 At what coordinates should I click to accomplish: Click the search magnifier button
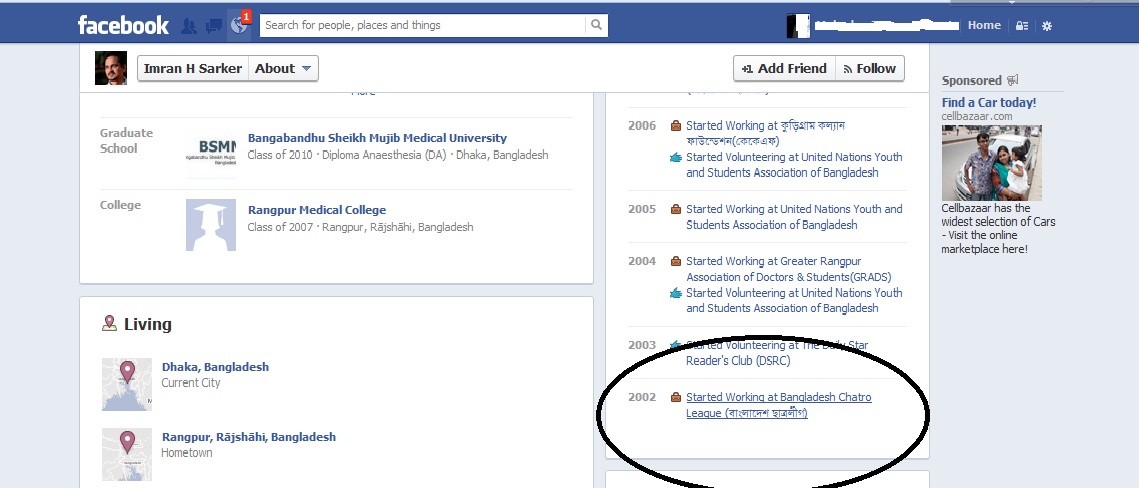point(596,25)
